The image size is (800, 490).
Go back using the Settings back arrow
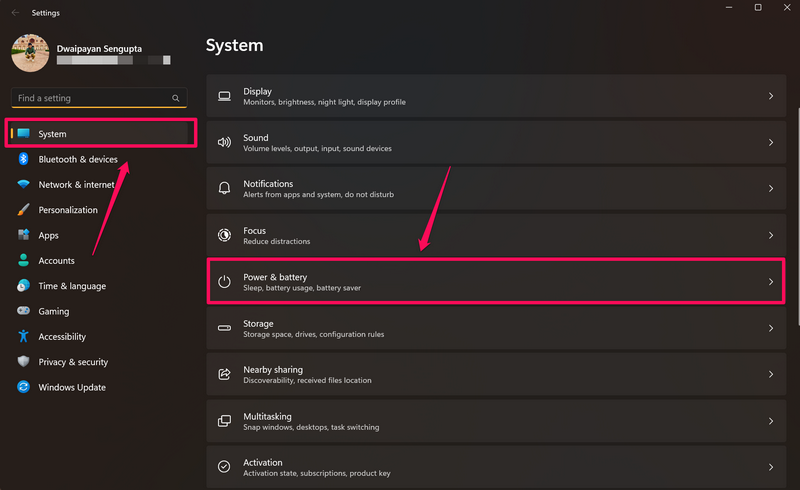(x=14, y=13)
